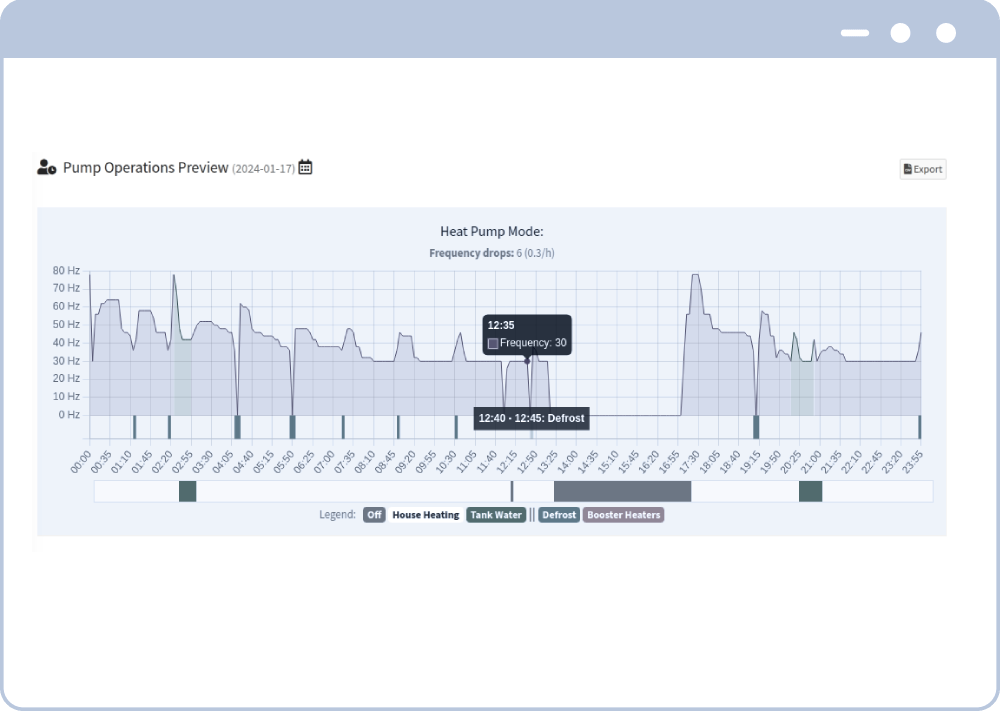Image resolution: width=1000 pixels, height=712 pixels.
Task: Click the Frequency drops summary text
Action: click(x=491, y=253)
